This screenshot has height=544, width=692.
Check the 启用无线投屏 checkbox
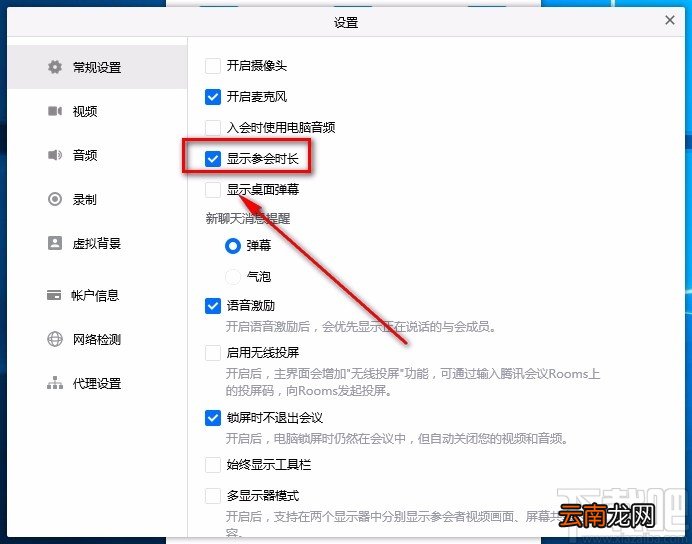point(213,353)
